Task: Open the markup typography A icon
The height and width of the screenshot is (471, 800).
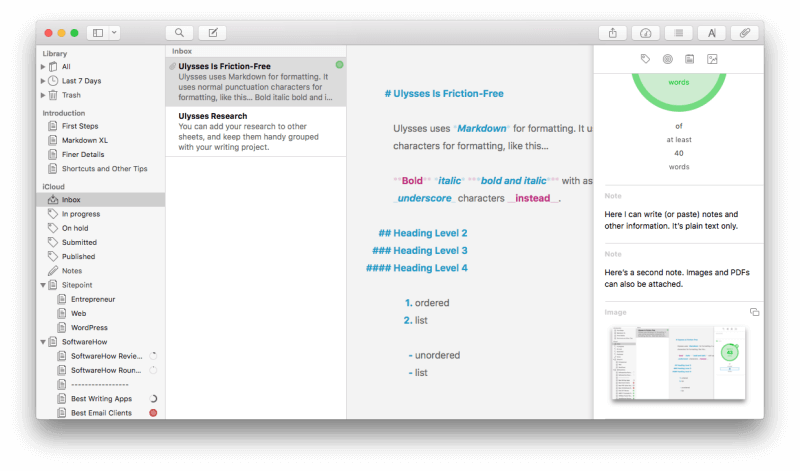Action: coord(712,33)
